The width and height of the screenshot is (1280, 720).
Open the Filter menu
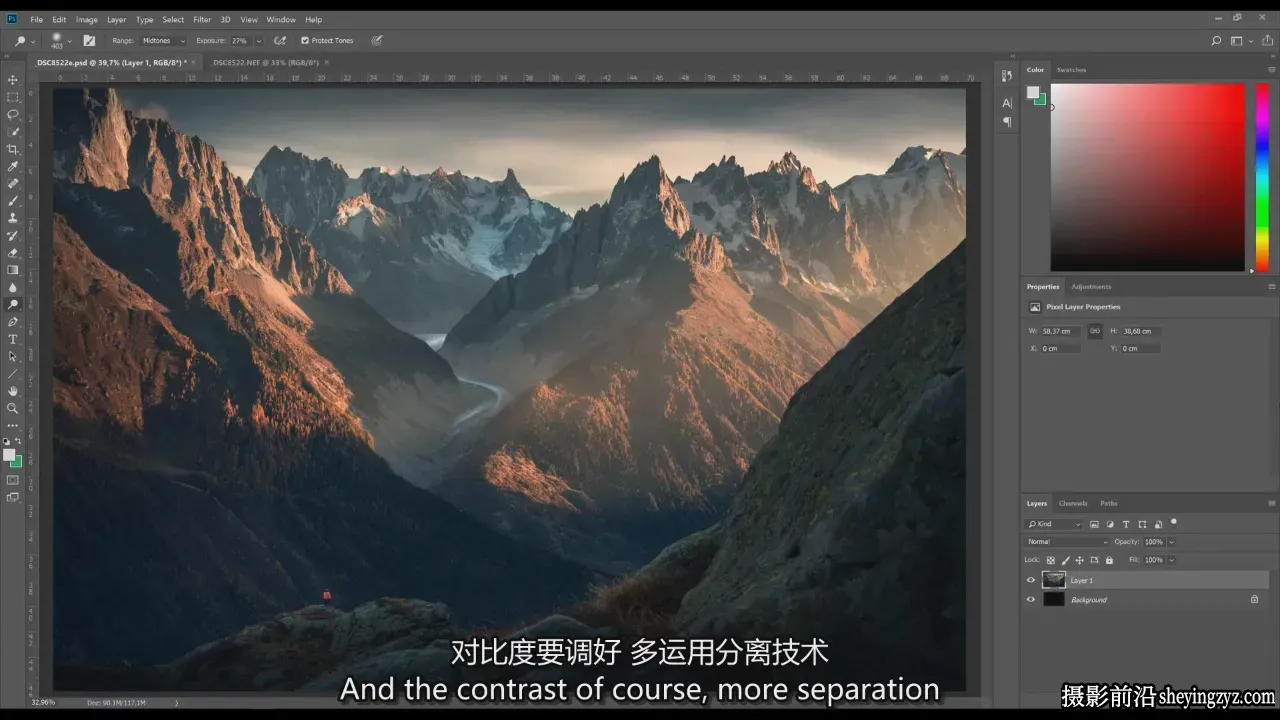pos(202,20)
